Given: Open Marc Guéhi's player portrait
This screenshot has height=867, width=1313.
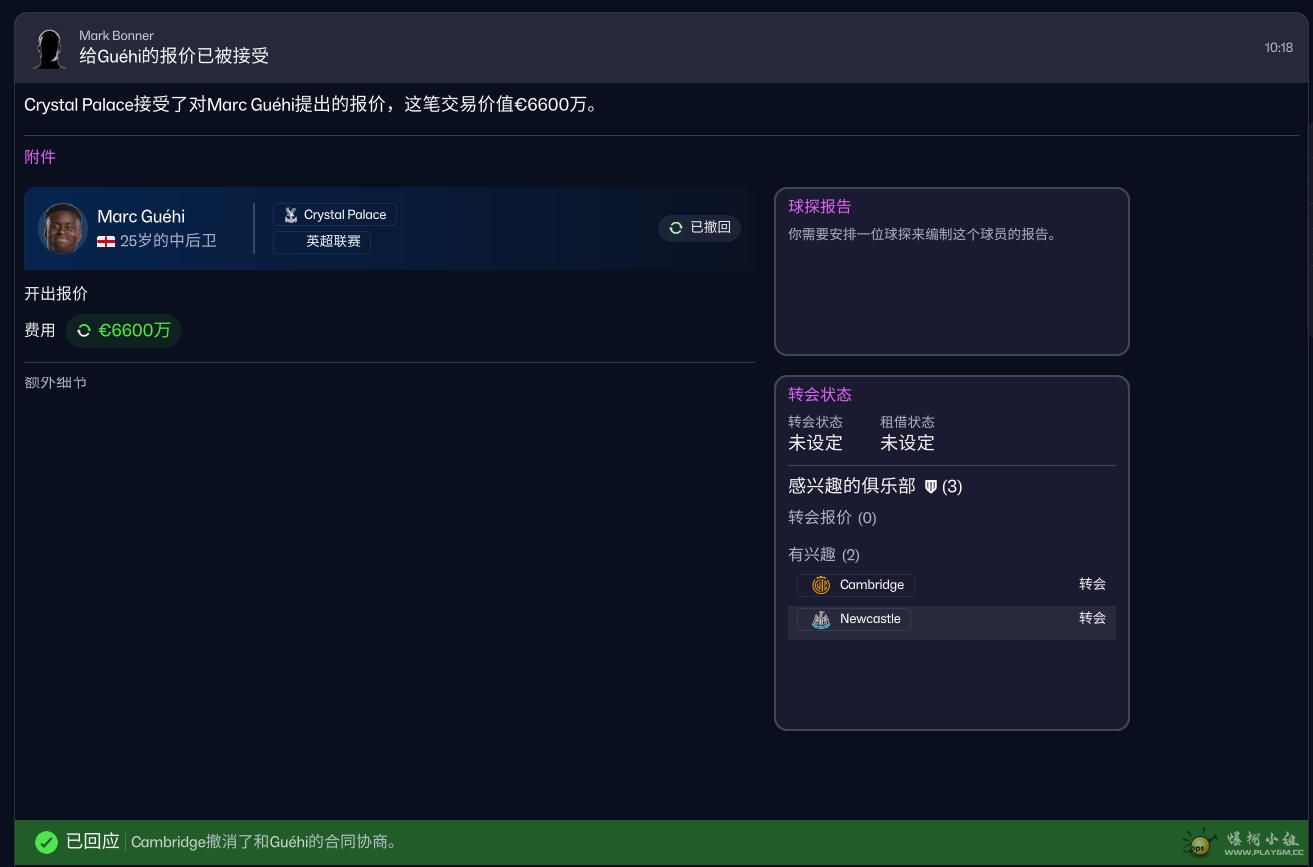Looking at the screenshot, I should coord(62,228).
